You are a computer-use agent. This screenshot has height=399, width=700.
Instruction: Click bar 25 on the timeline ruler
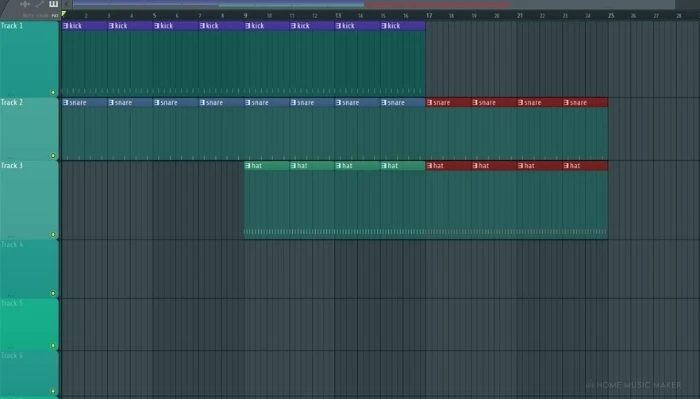(x=611, y=16)
